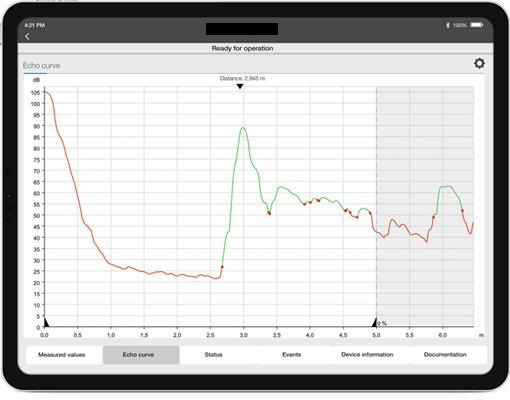The height and width of the screenshot is (400, 510).
Task: Click the dB axis unit label
Action: click(x=36, y=80)
